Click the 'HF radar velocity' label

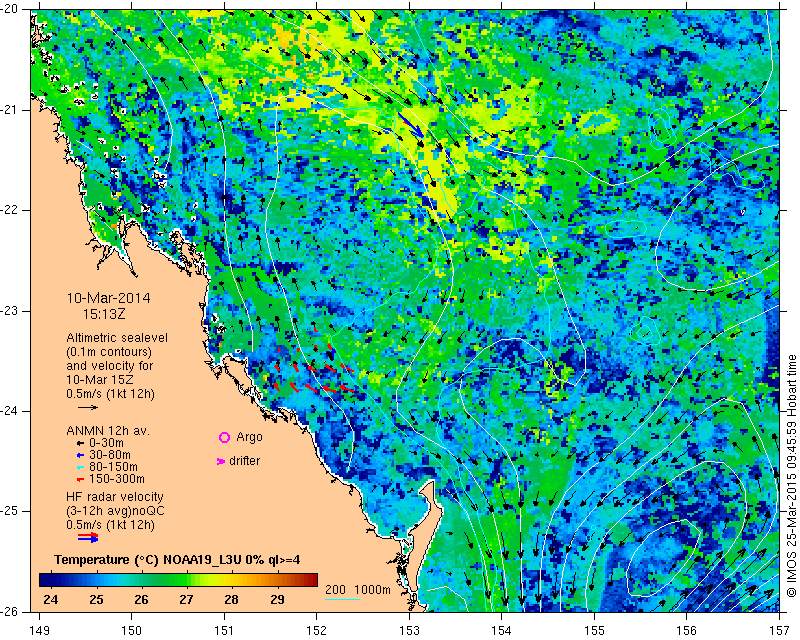115,497
